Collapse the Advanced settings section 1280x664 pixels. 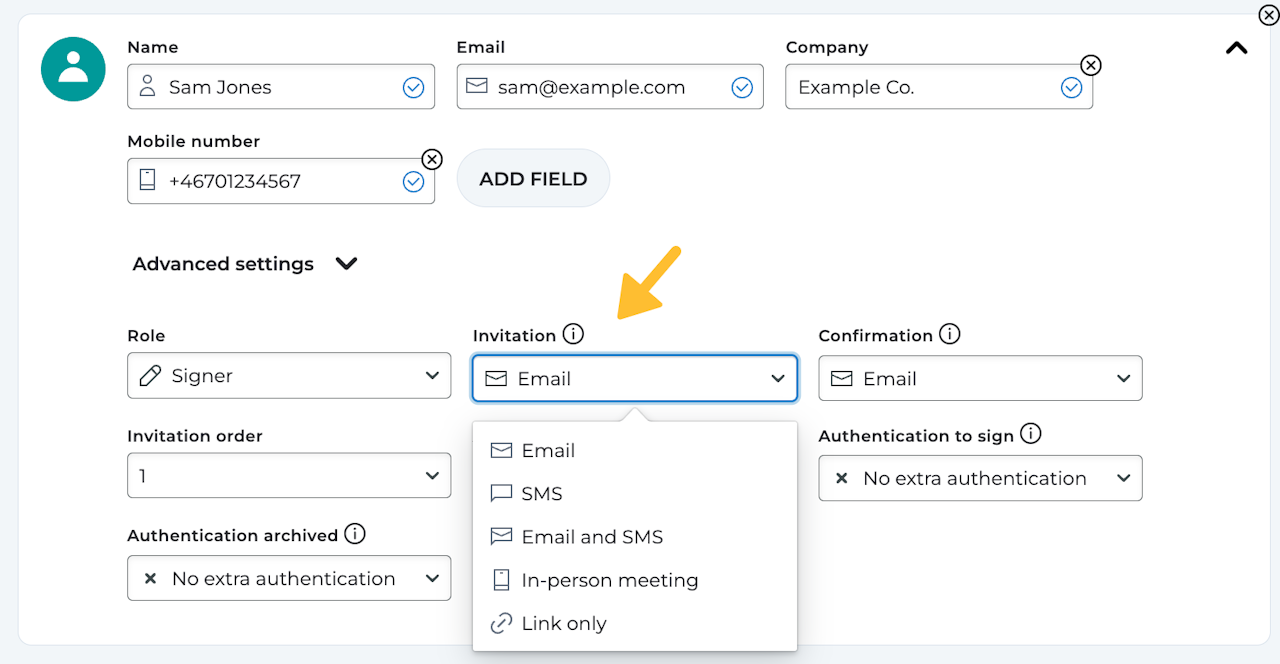(x=346, y=264)
